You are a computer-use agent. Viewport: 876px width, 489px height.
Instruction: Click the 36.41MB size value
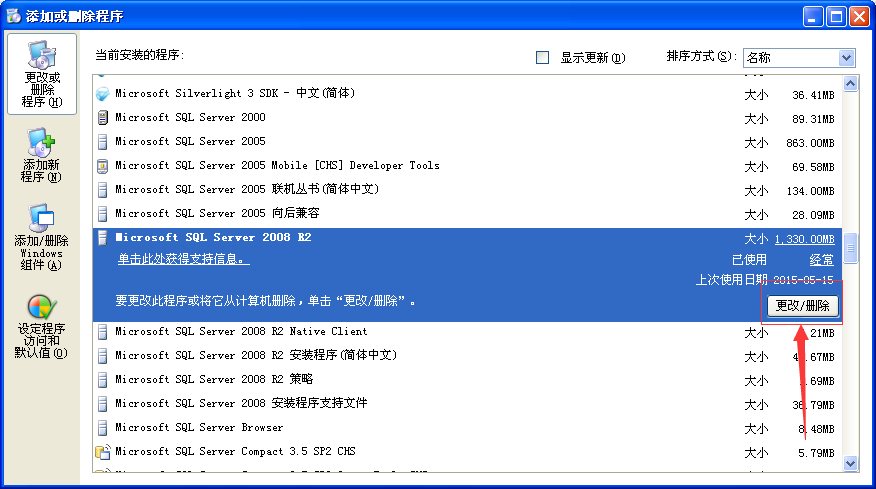pyautogui.click(x=813, y=95)
